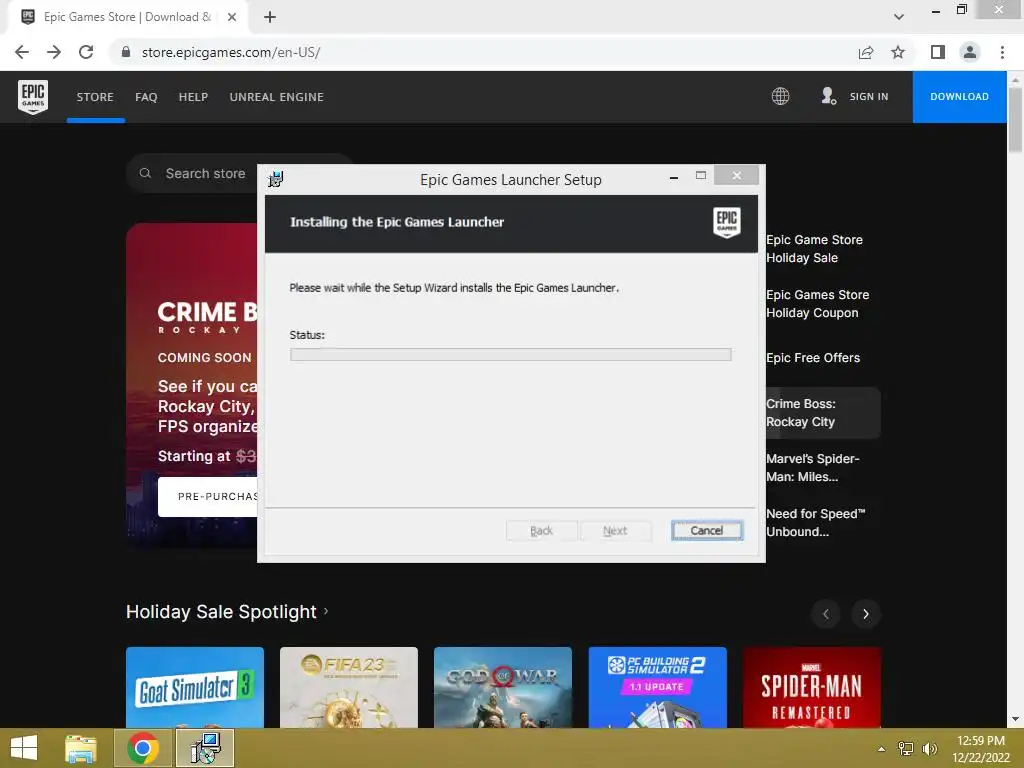Click the installer icon in setup title bar
This screenshot has width=1024, height=768.
[276, 178]
